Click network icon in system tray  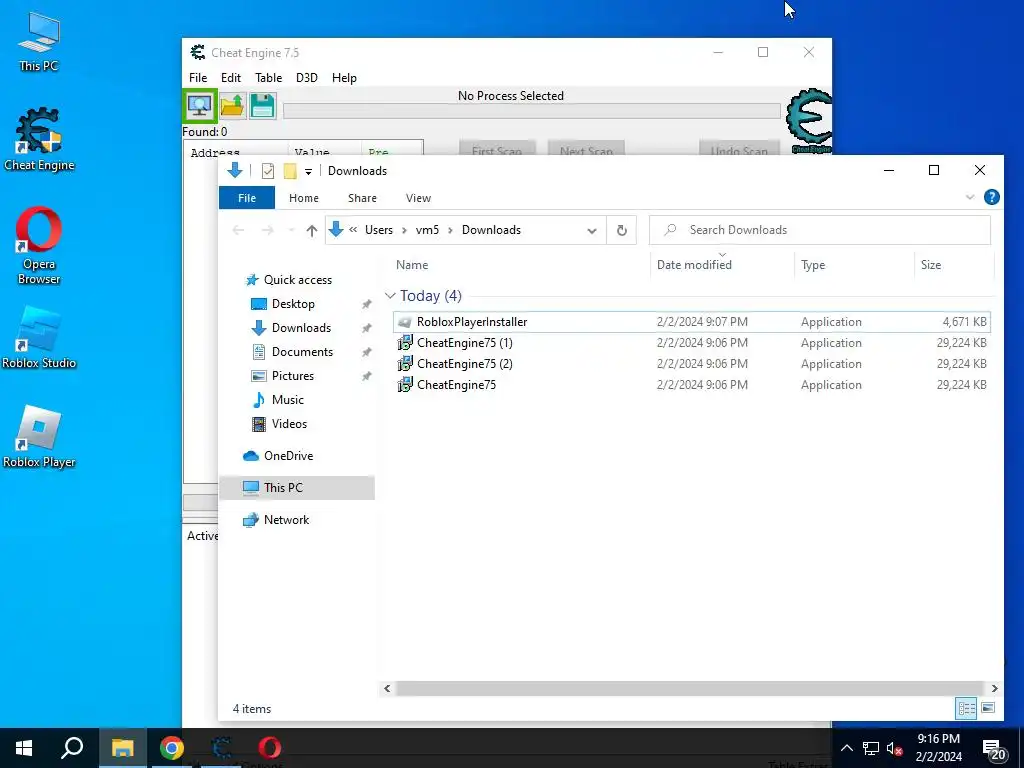(871, 748)
